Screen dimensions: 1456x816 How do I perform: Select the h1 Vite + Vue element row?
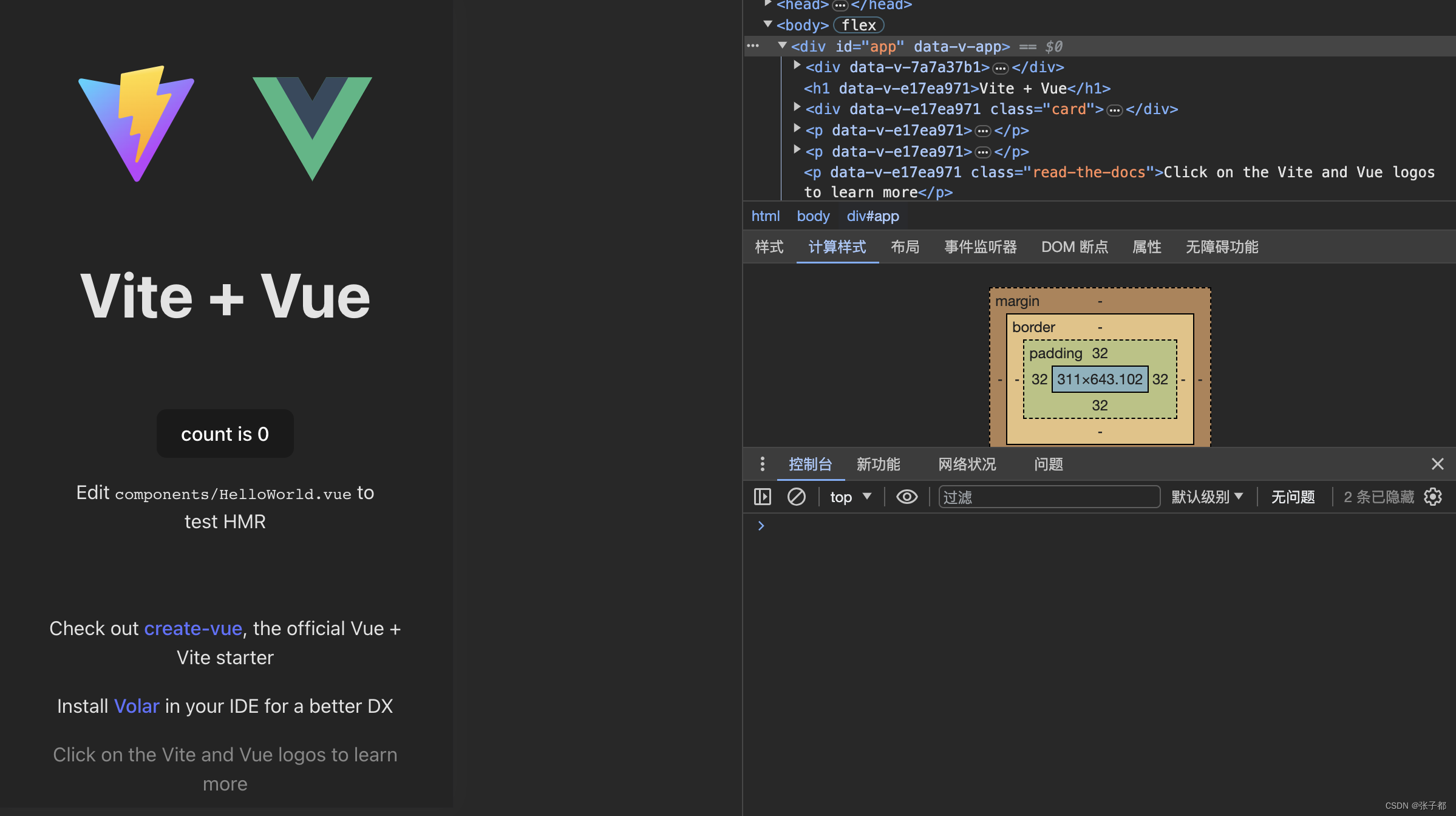pos(957,89)
